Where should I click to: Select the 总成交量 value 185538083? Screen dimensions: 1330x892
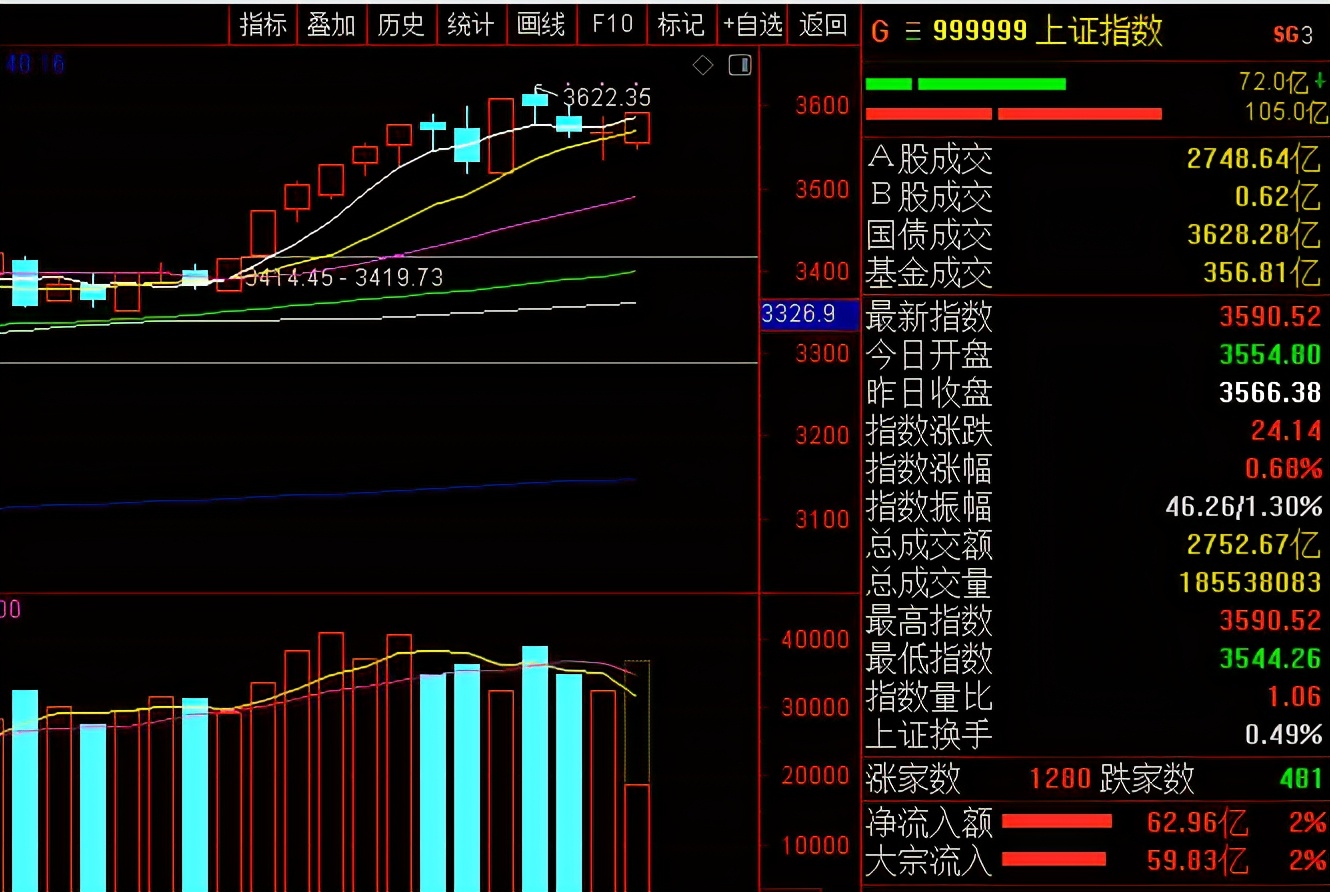[x=1251, y=583]
